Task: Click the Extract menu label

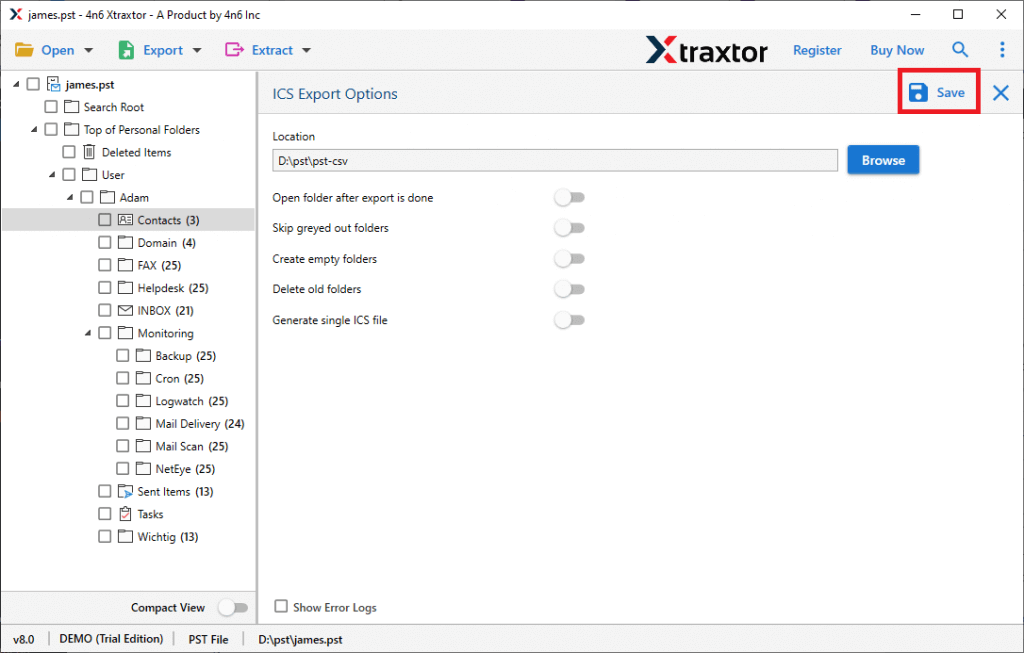Action: [x=272, y=50]
